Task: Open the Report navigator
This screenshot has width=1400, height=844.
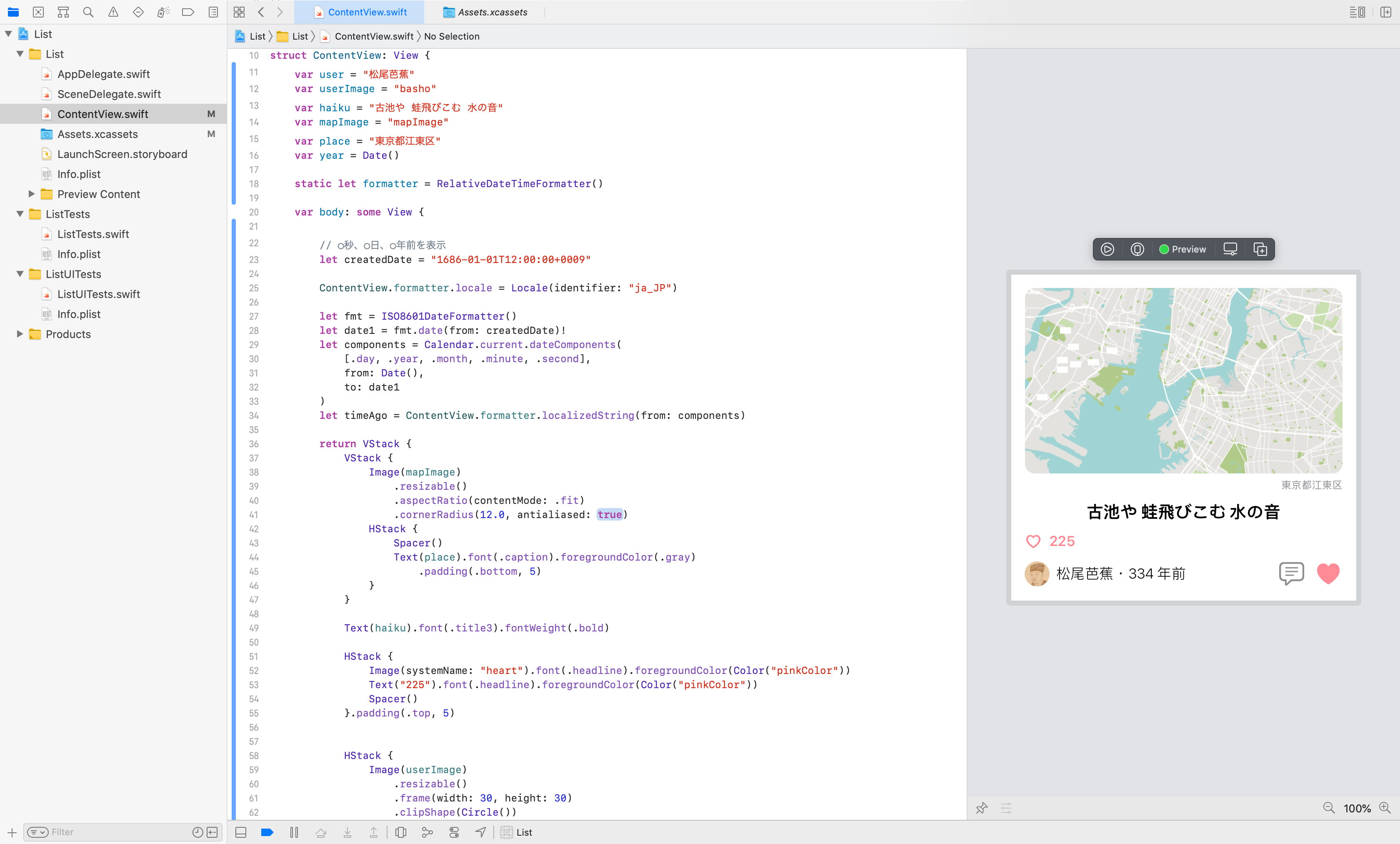Action: (x=213, y=12)
